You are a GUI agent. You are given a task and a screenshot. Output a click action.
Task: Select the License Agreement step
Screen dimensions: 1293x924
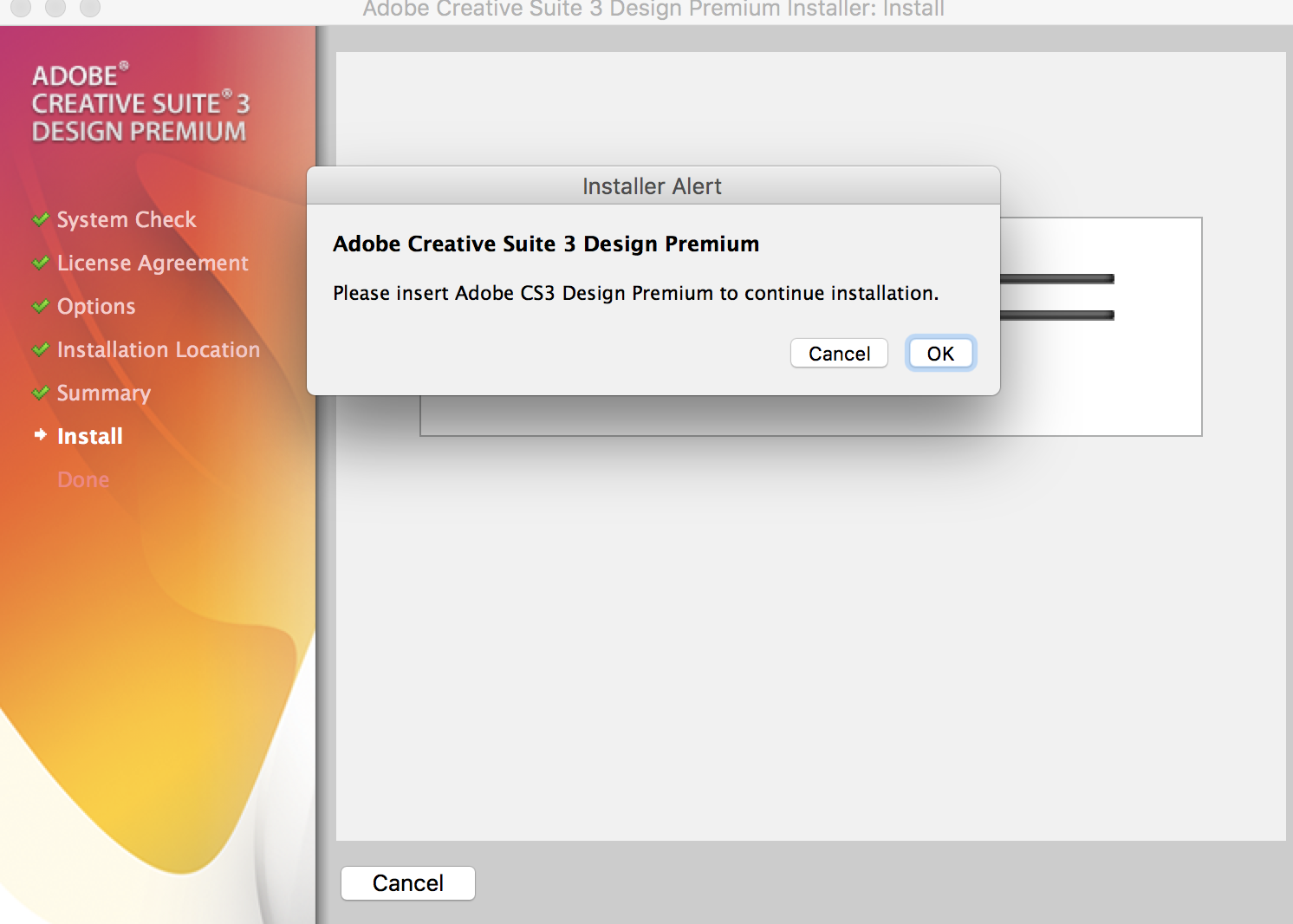click(153, 264)
